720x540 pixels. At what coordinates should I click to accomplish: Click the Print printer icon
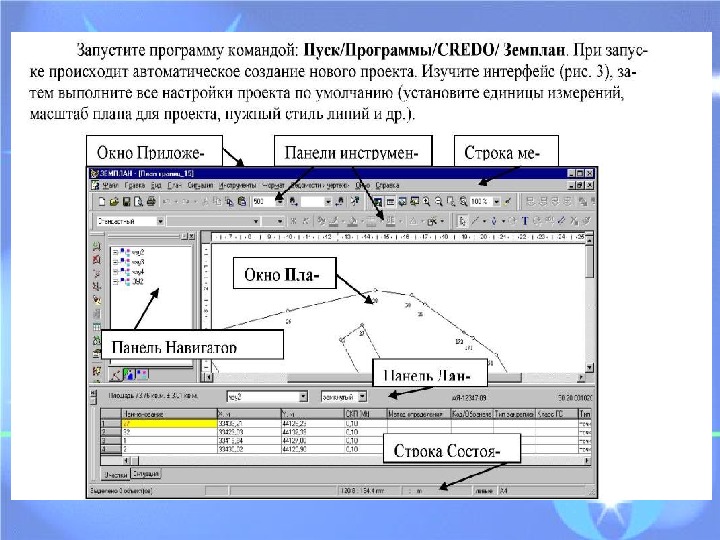pos(151,201)
